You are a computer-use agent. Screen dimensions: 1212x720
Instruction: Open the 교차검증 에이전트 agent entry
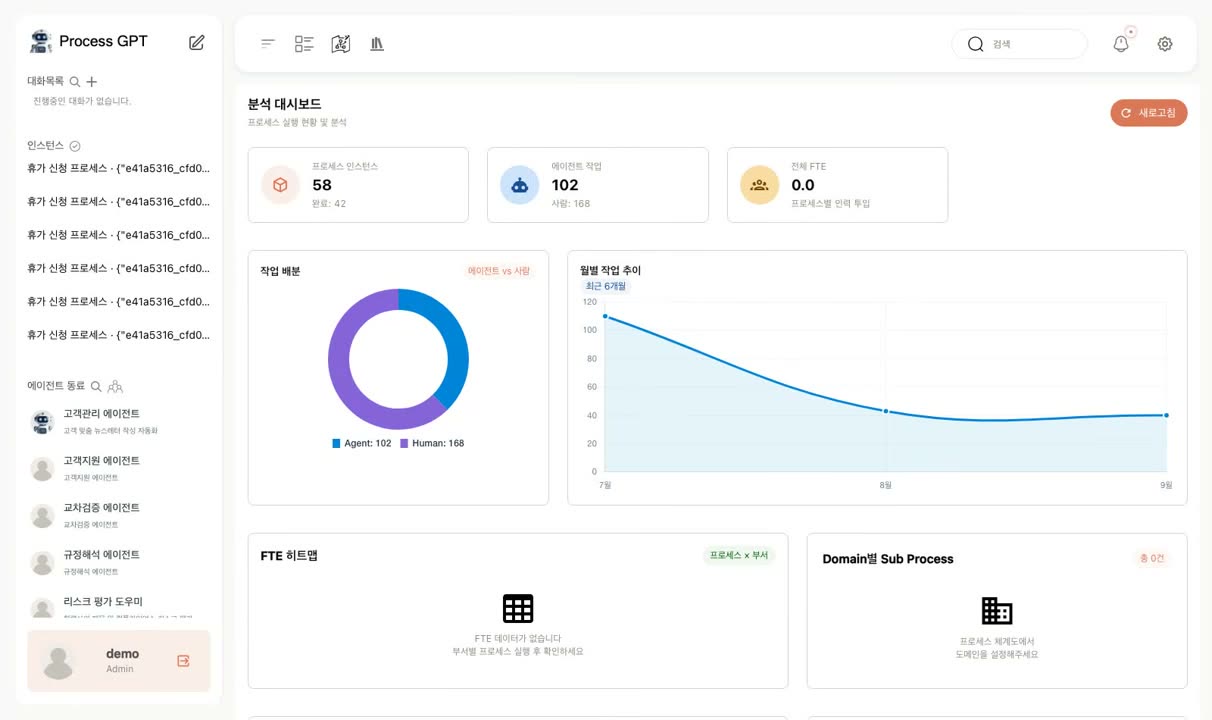point(119,515)
